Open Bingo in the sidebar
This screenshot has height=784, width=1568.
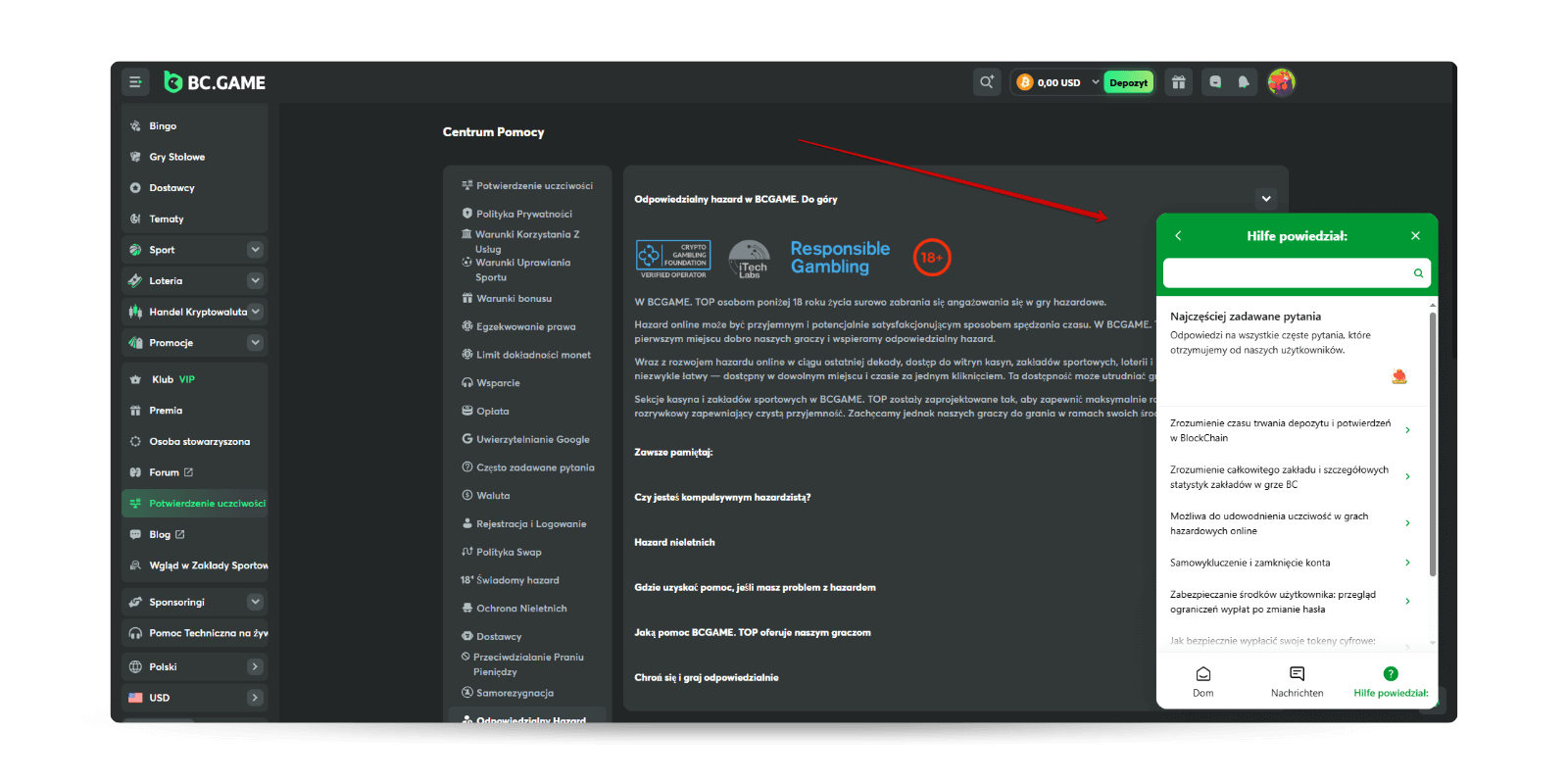click(195, 125)
